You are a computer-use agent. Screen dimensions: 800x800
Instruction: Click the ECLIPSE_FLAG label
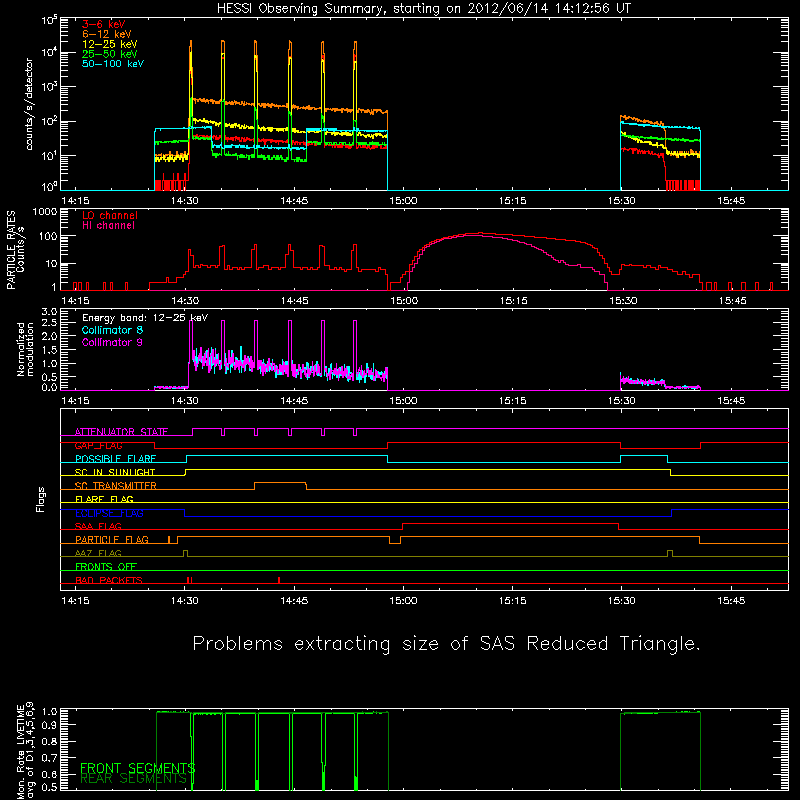tap(109, 513)
